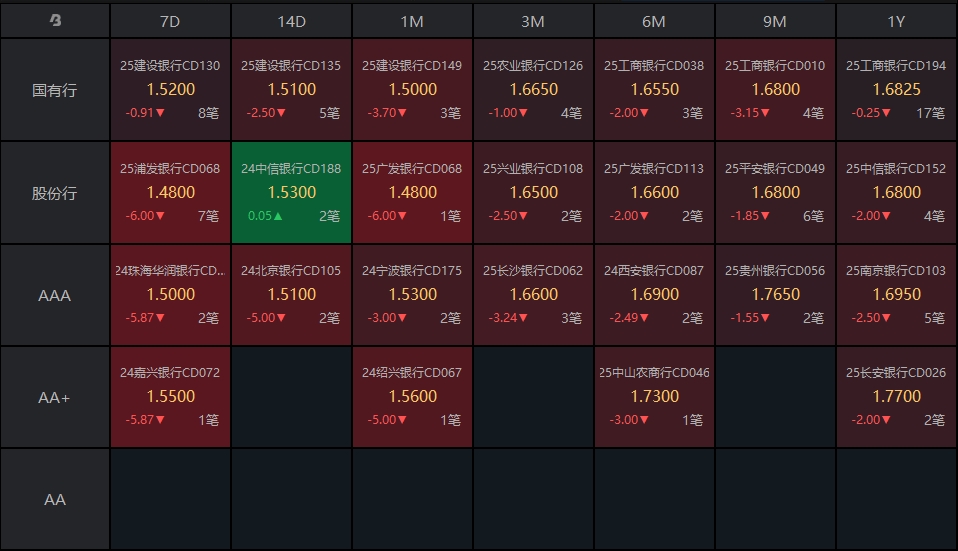Screen dimensions: 958x551
Task: Open the 25广发银行CD068 cell
Action: point(412,192)
